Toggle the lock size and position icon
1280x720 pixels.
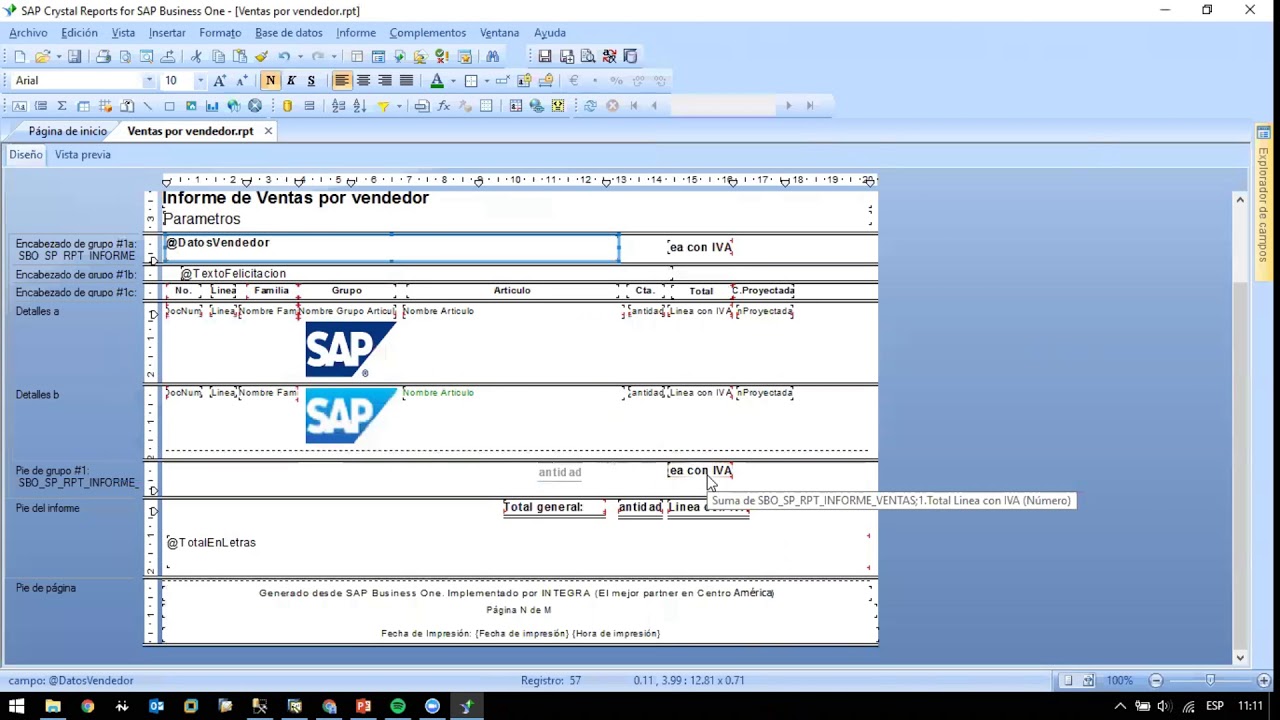coord(546,81)
